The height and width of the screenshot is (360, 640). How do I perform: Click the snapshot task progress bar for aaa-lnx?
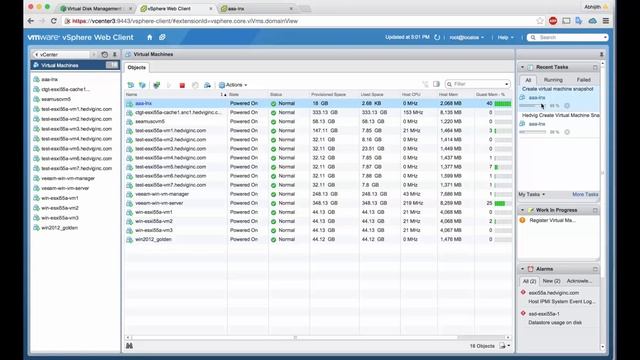(x=533, y=106)
